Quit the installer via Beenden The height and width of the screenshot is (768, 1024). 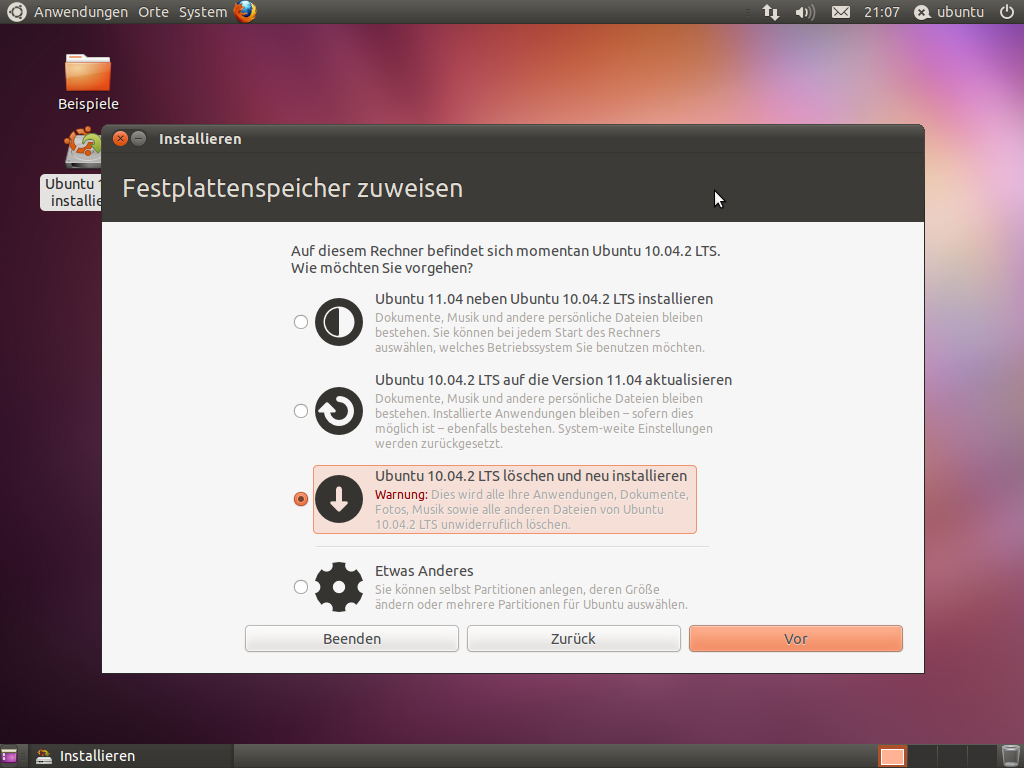(x=351, y=638)
